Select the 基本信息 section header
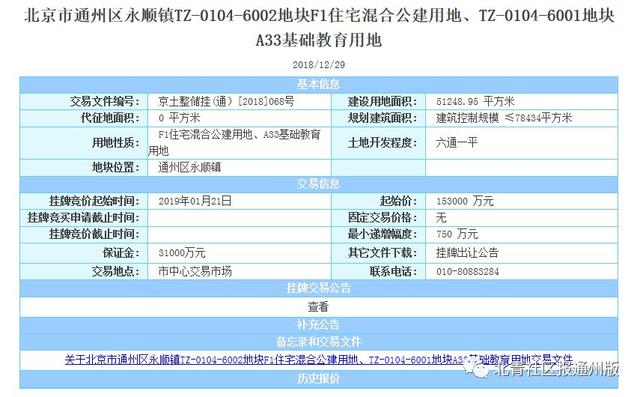The image size is (640, 397). tap(318, 84)
